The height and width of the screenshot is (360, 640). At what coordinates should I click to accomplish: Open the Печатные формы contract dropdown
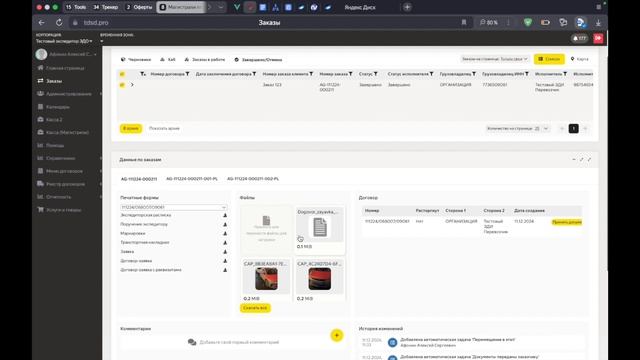[x=173, y=207]
